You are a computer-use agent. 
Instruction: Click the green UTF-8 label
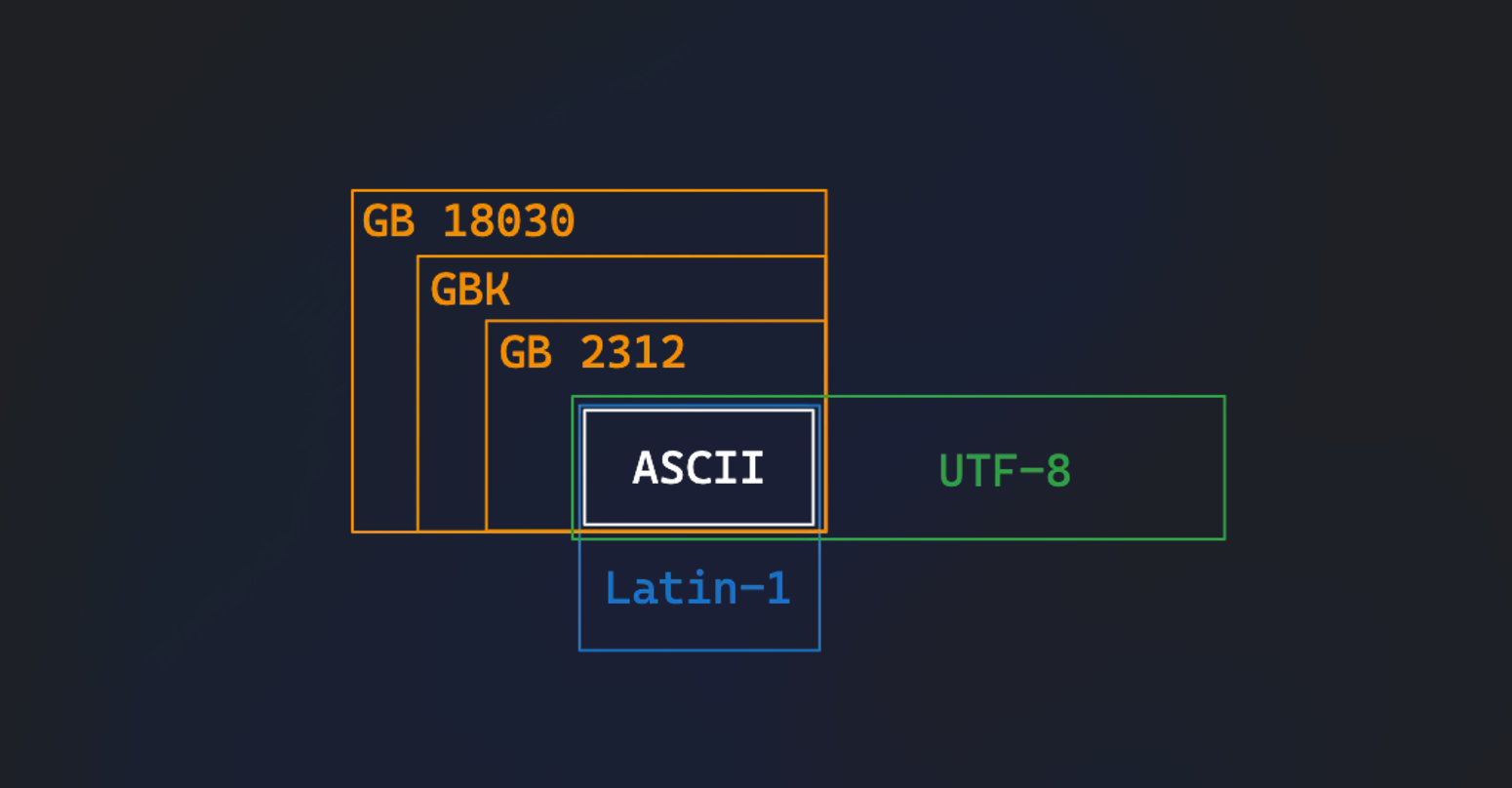(x=1005, y=471)
